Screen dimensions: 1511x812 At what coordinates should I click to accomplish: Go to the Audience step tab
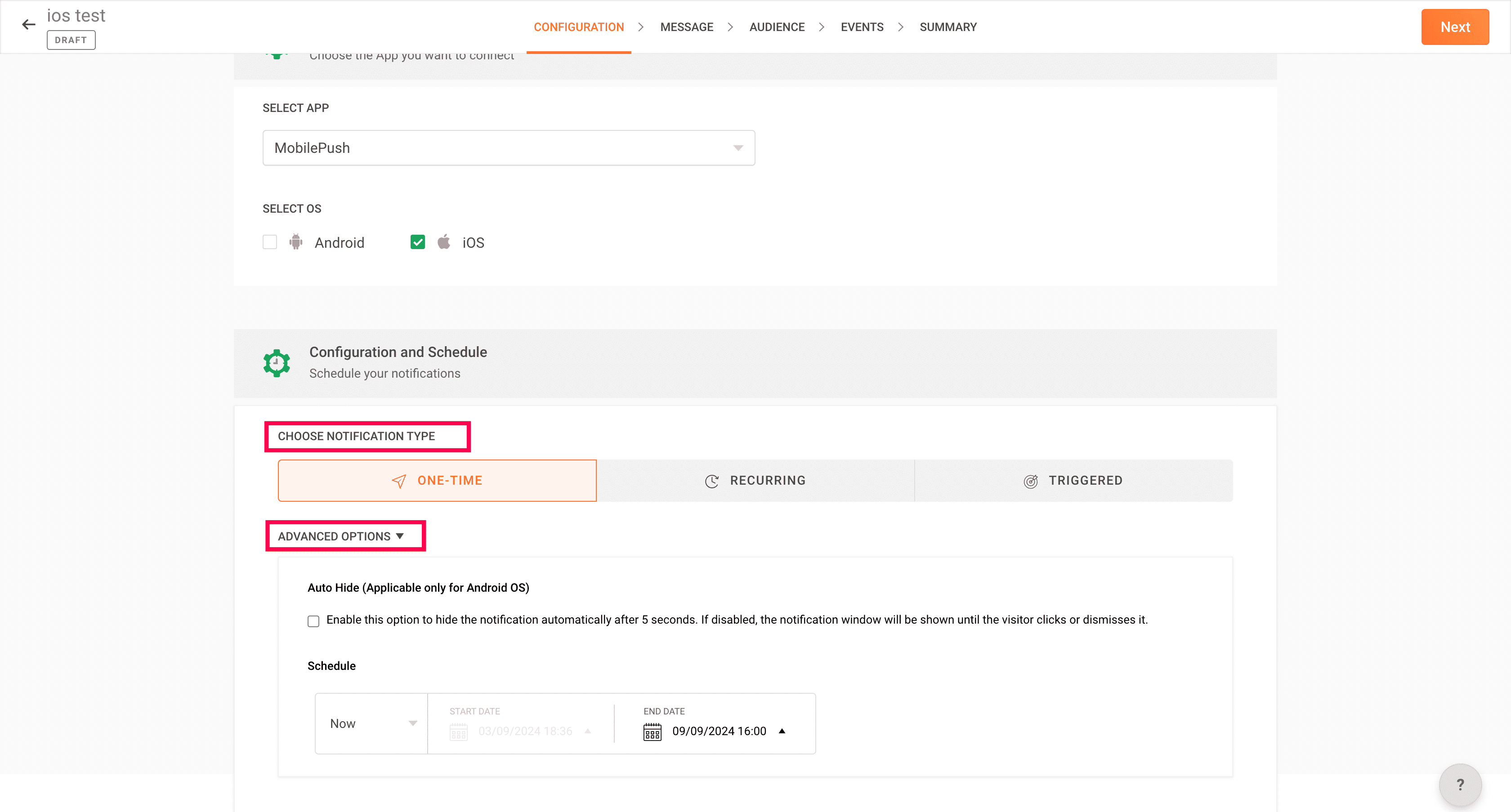[x=777, y=27]
